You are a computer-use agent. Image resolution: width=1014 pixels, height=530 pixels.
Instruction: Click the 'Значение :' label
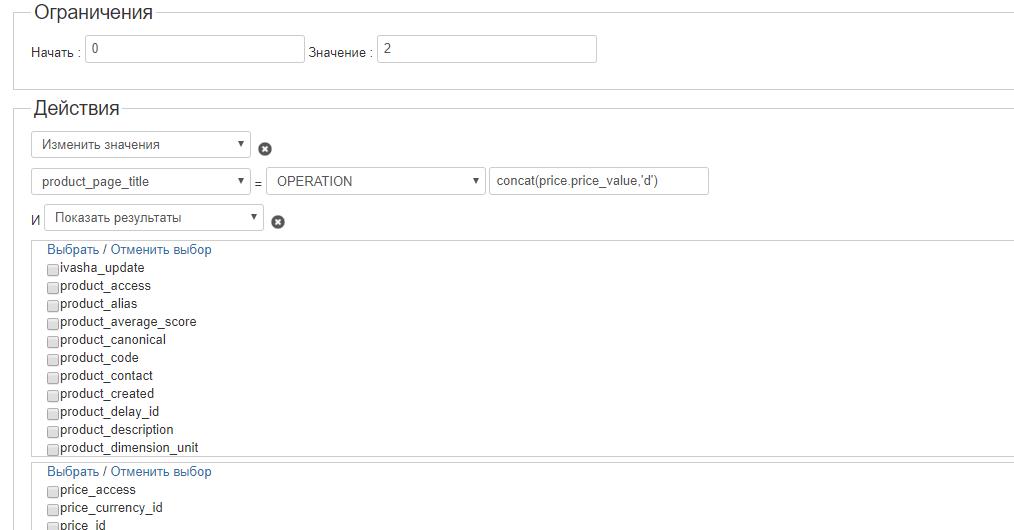[x=341, y=53]
